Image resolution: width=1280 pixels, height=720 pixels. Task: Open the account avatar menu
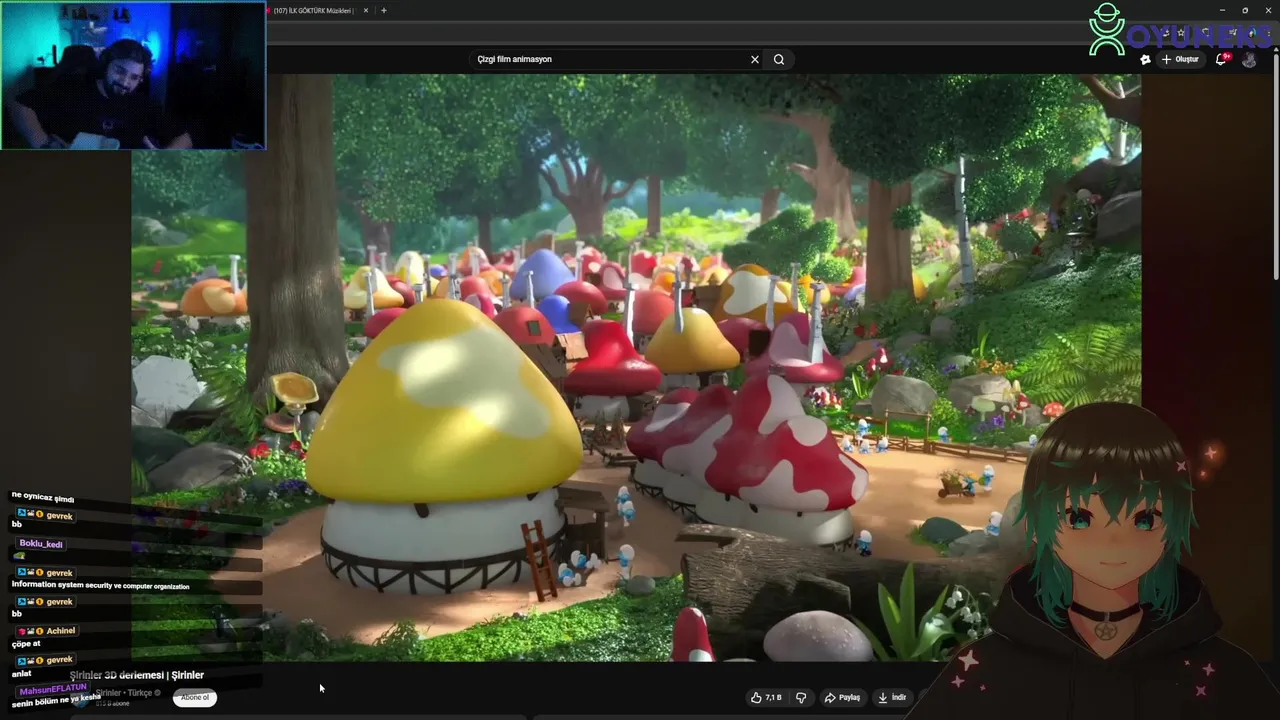coord(1249,59)
